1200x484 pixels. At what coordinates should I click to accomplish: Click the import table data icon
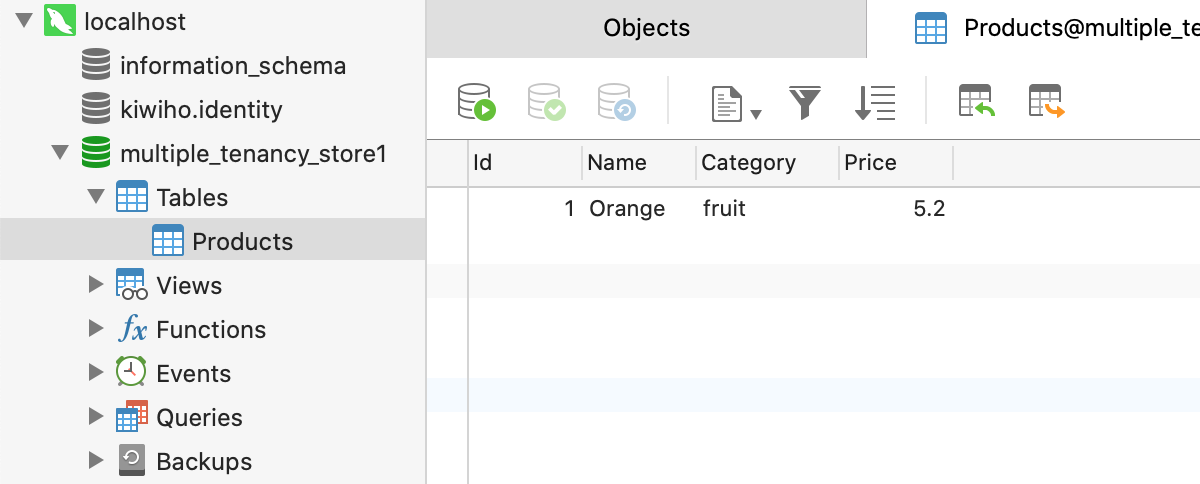click(x=977, y=102)
